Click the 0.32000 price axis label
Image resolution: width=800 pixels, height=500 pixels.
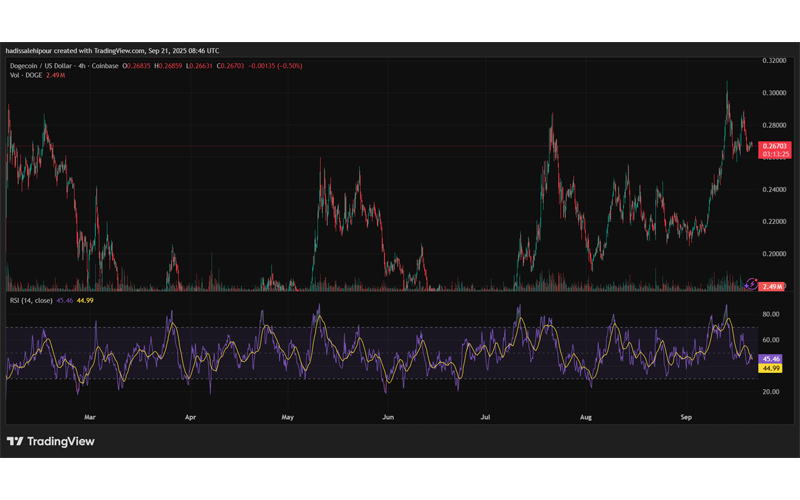tap(773, 61)
